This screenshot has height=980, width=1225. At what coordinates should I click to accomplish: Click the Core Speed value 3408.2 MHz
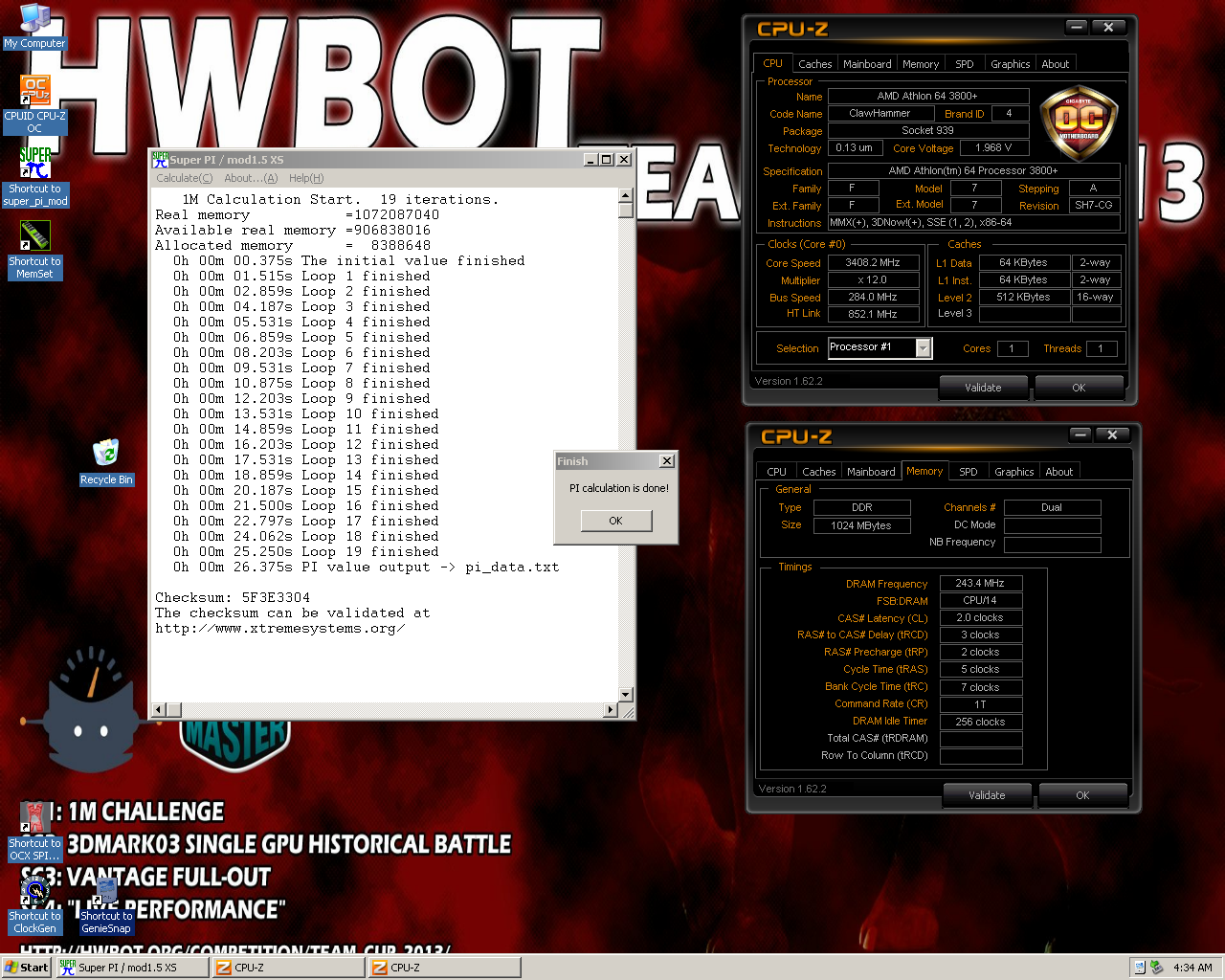(873, 262)
